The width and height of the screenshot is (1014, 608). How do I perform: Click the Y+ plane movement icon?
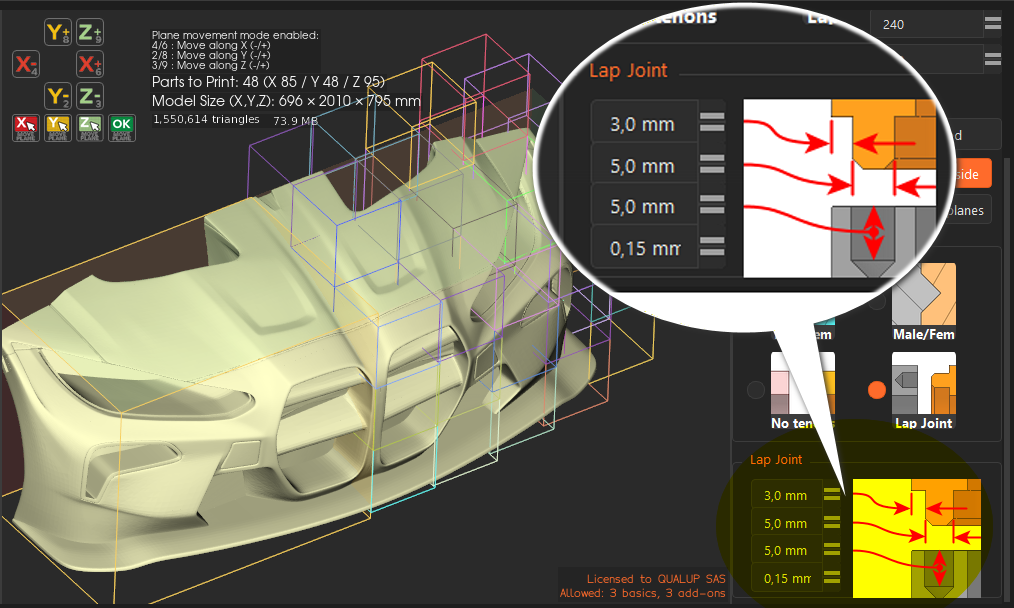pyautogui.click(x=58, y=32)
